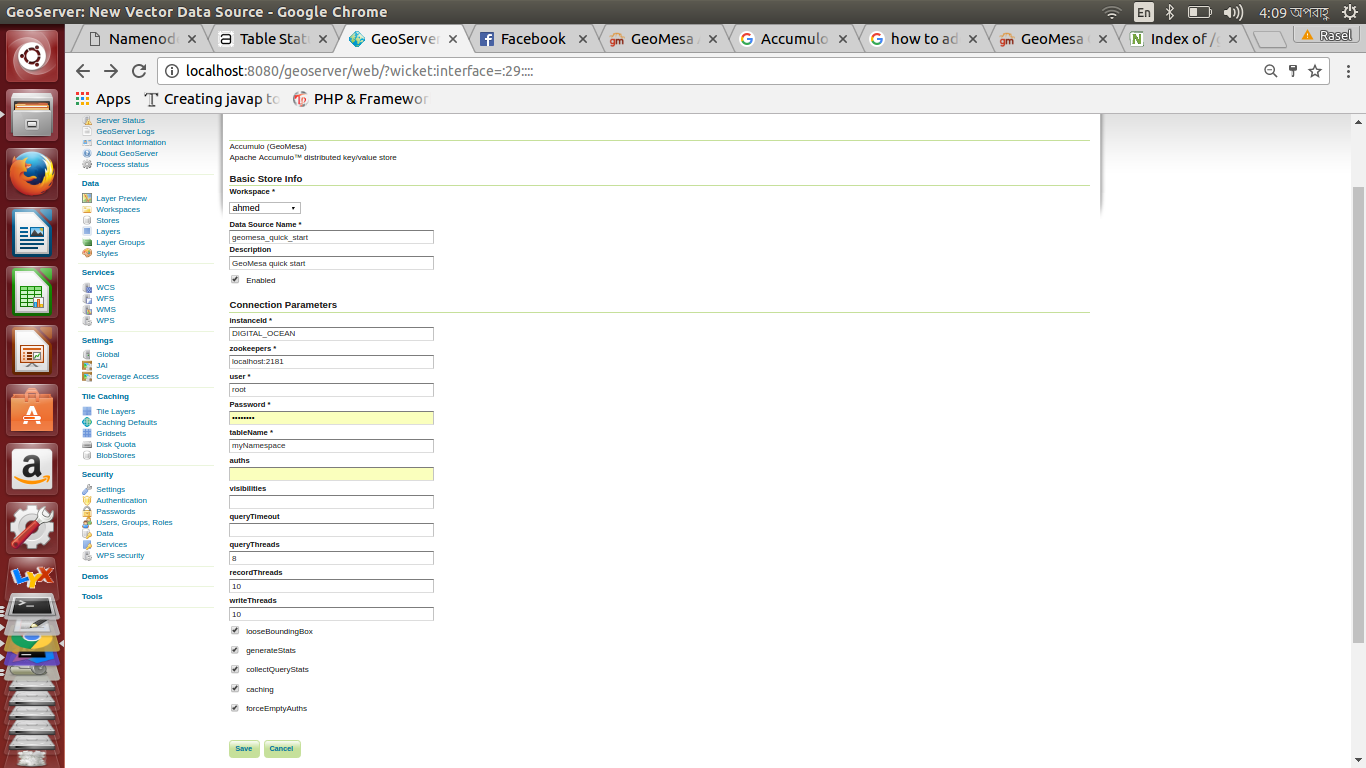This screenshot has height=768, width=1366.
Task: Click the Data Source Name input field
Action: [x=331, y=237]
